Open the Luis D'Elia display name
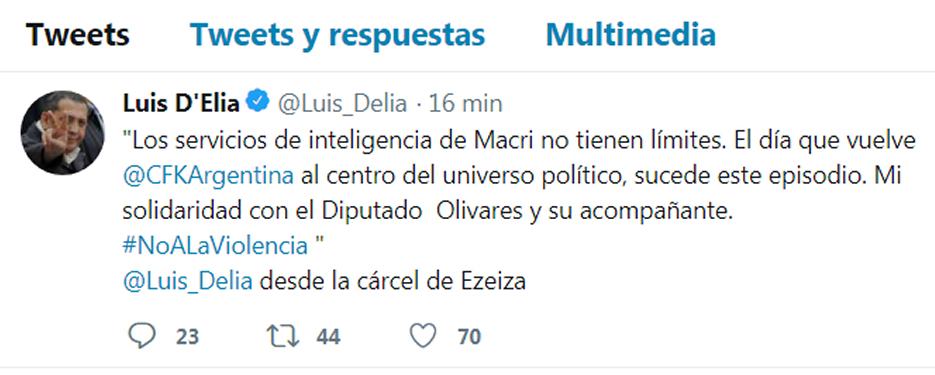Screen dimensions: 935x375 (x=181, y=103)
